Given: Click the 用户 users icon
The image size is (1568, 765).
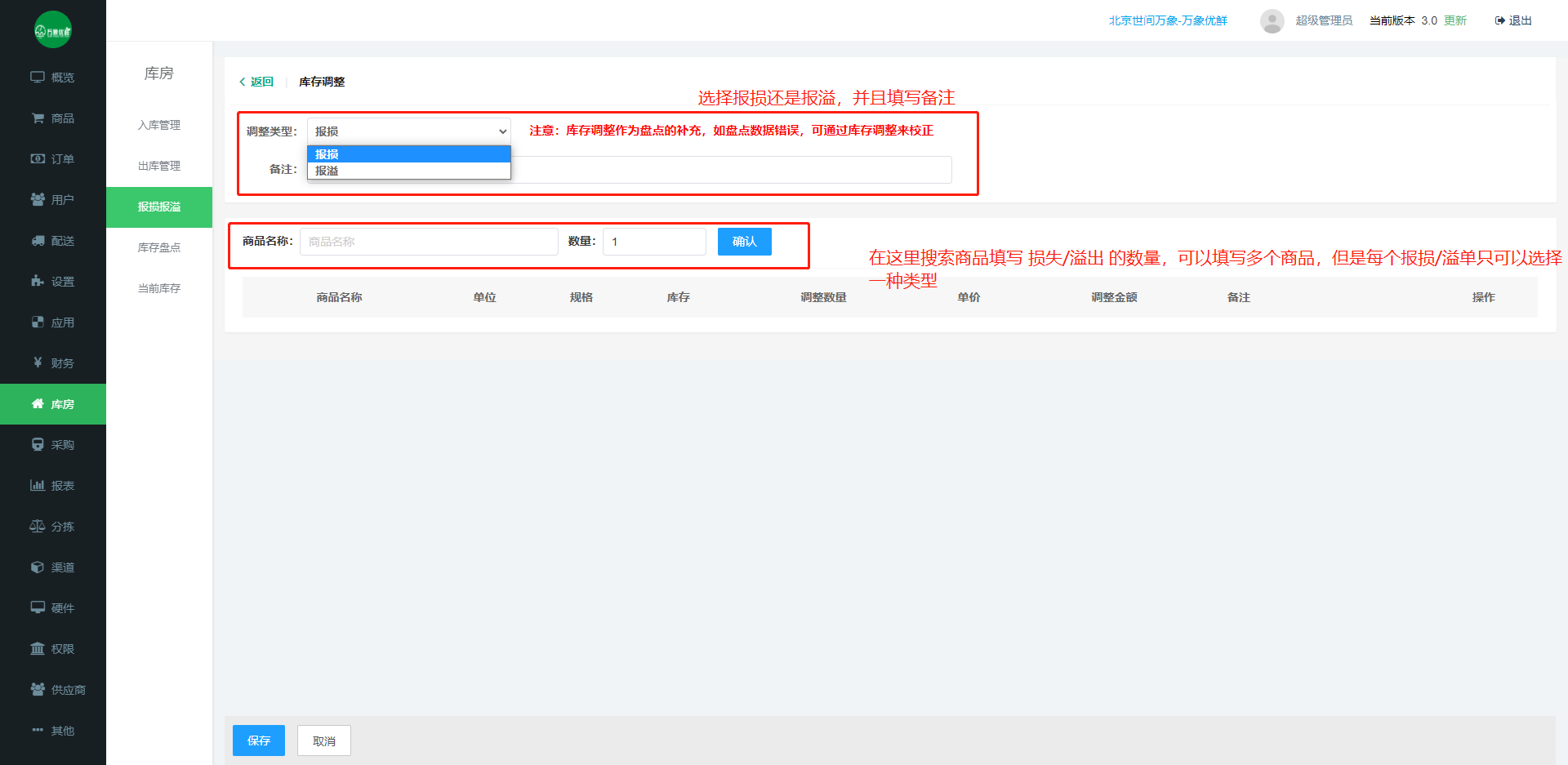Looking at the screenshot, I should (38, 199).
